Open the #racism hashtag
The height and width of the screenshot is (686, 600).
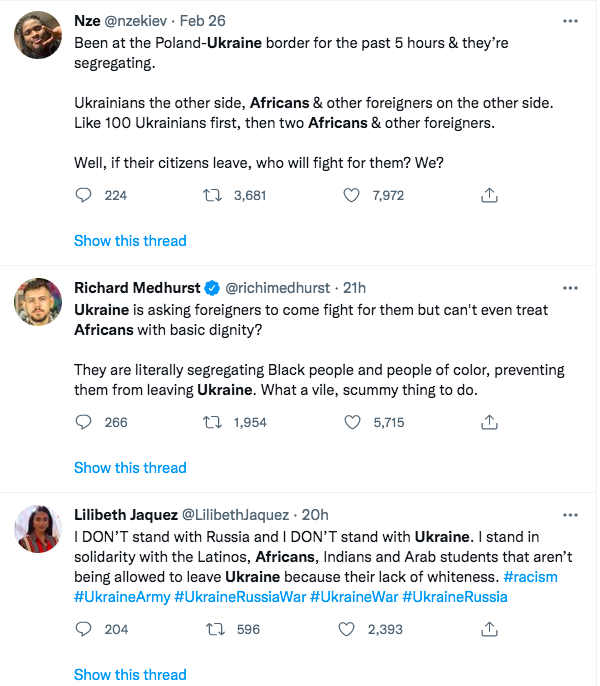(x=530, y=577)
